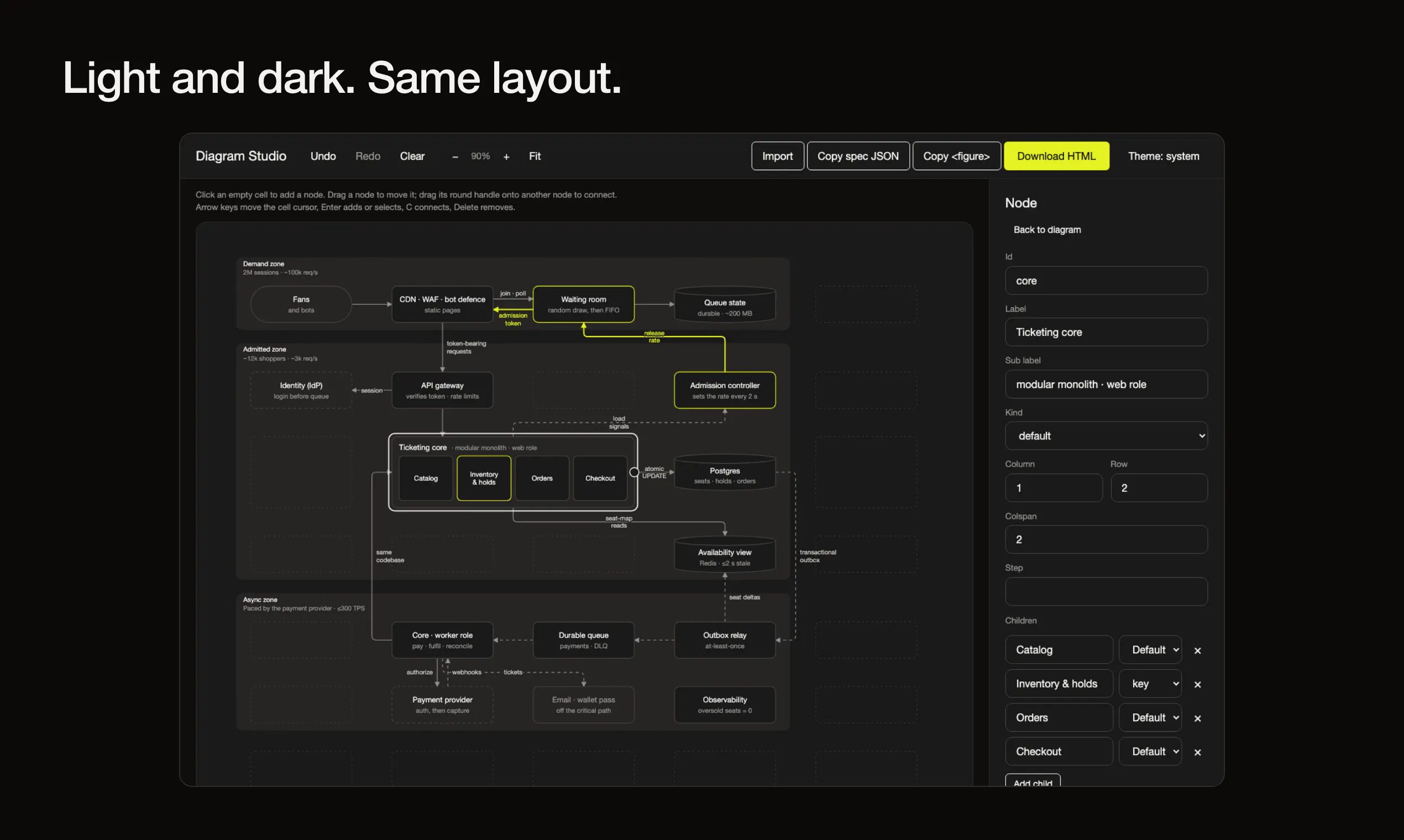Screen dimensions: 1404x840
Task: Remove the Catalog child entry
Action: click(x=1197, y=650)
